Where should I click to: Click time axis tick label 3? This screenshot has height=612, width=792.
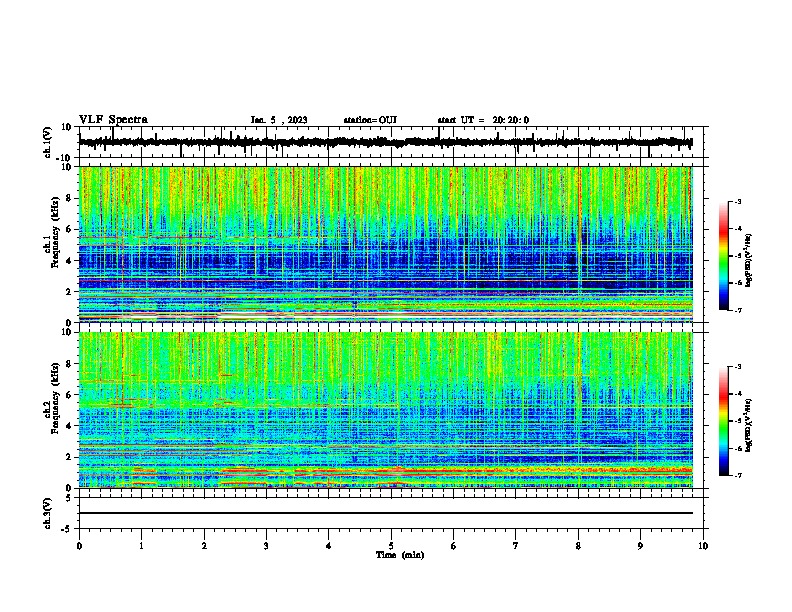tap(266, 546)
